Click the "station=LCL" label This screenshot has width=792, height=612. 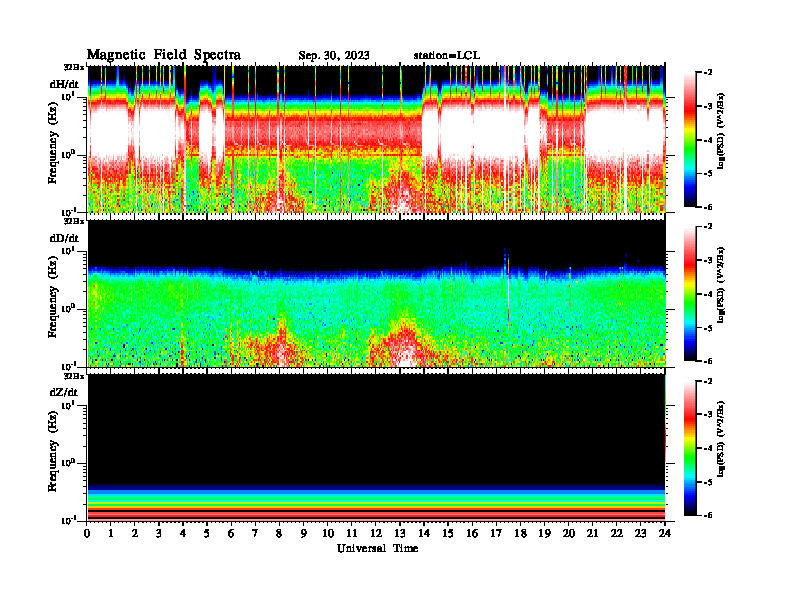pyautogui.click(x=447, y=56)
